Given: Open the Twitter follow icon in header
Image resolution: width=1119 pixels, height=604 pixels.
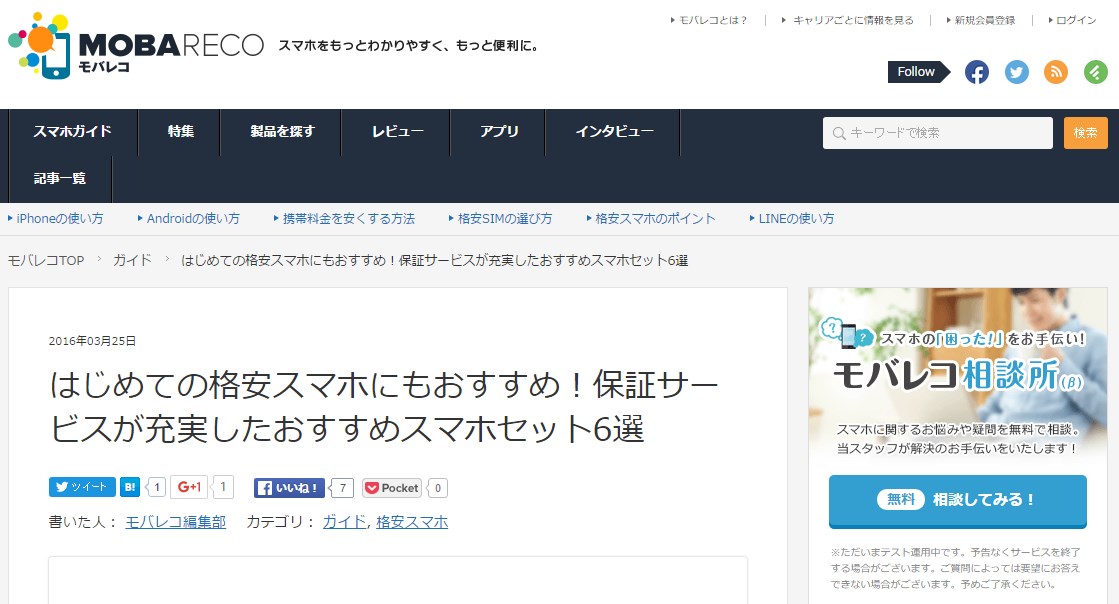Looking at the screenshot, I should pos(1017,72).
